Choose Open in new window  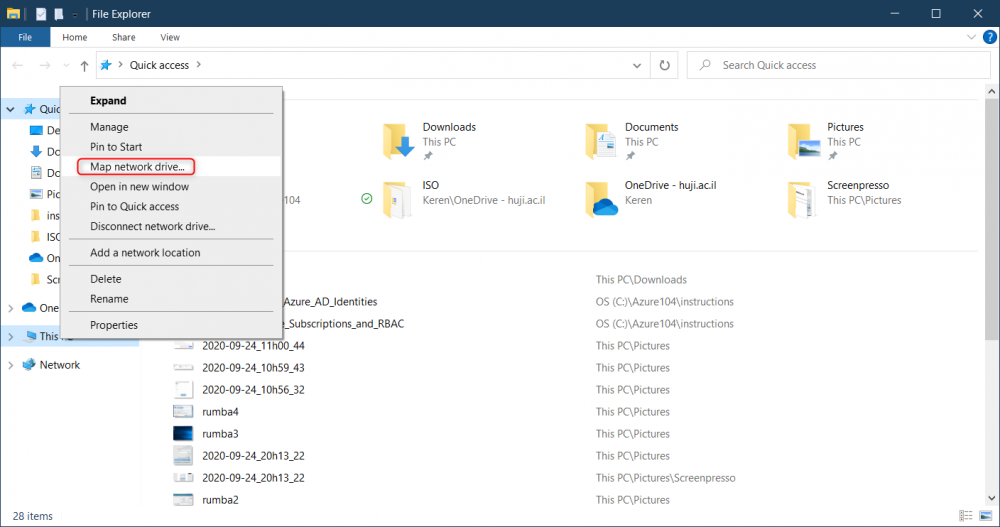(x=139, y=186)
